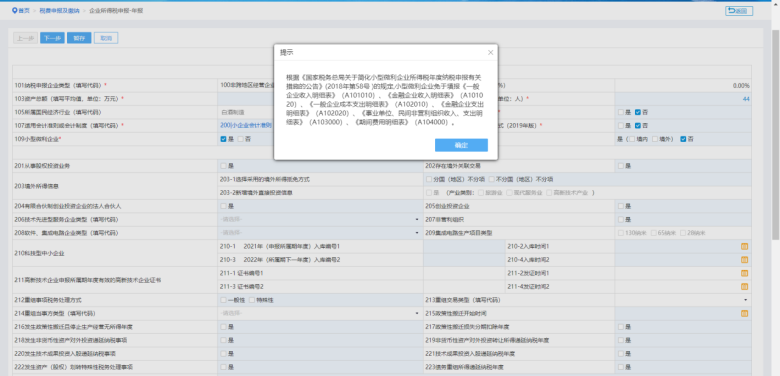Click the 企业所得税申报-年报 breadcrumb

(115, 10)
